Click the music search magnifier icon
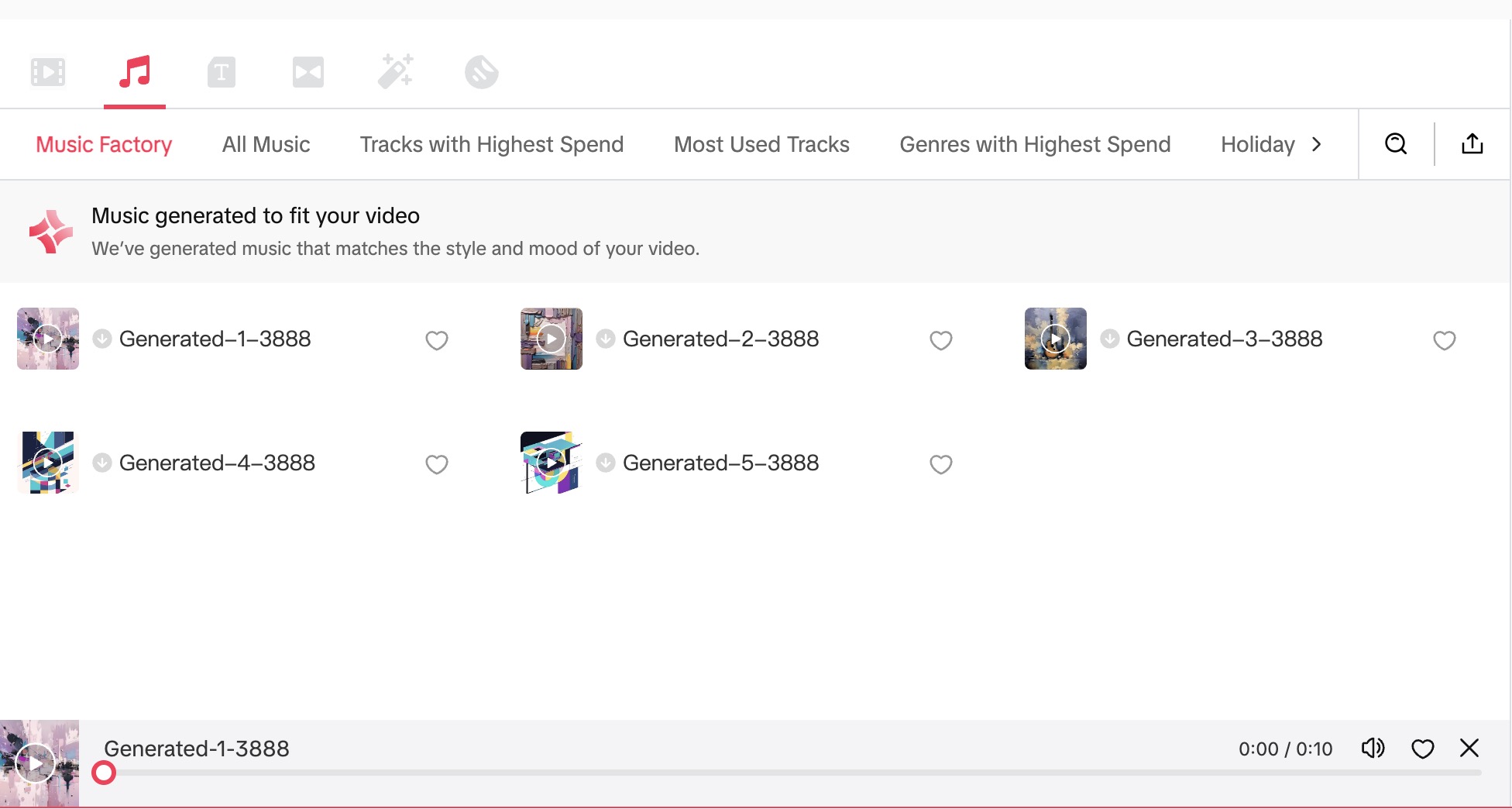Viewport: 1512px width, 809px height. pos(1396,144)
